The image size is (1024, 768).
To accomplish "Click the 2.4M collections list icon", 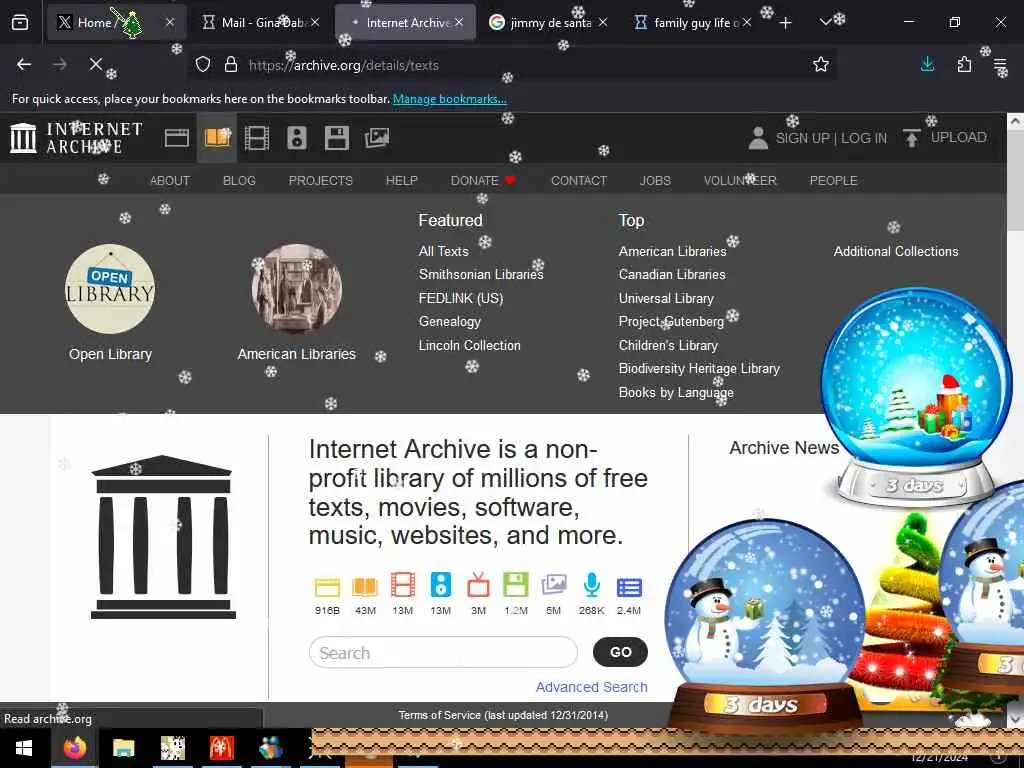I will coord(629,587).
